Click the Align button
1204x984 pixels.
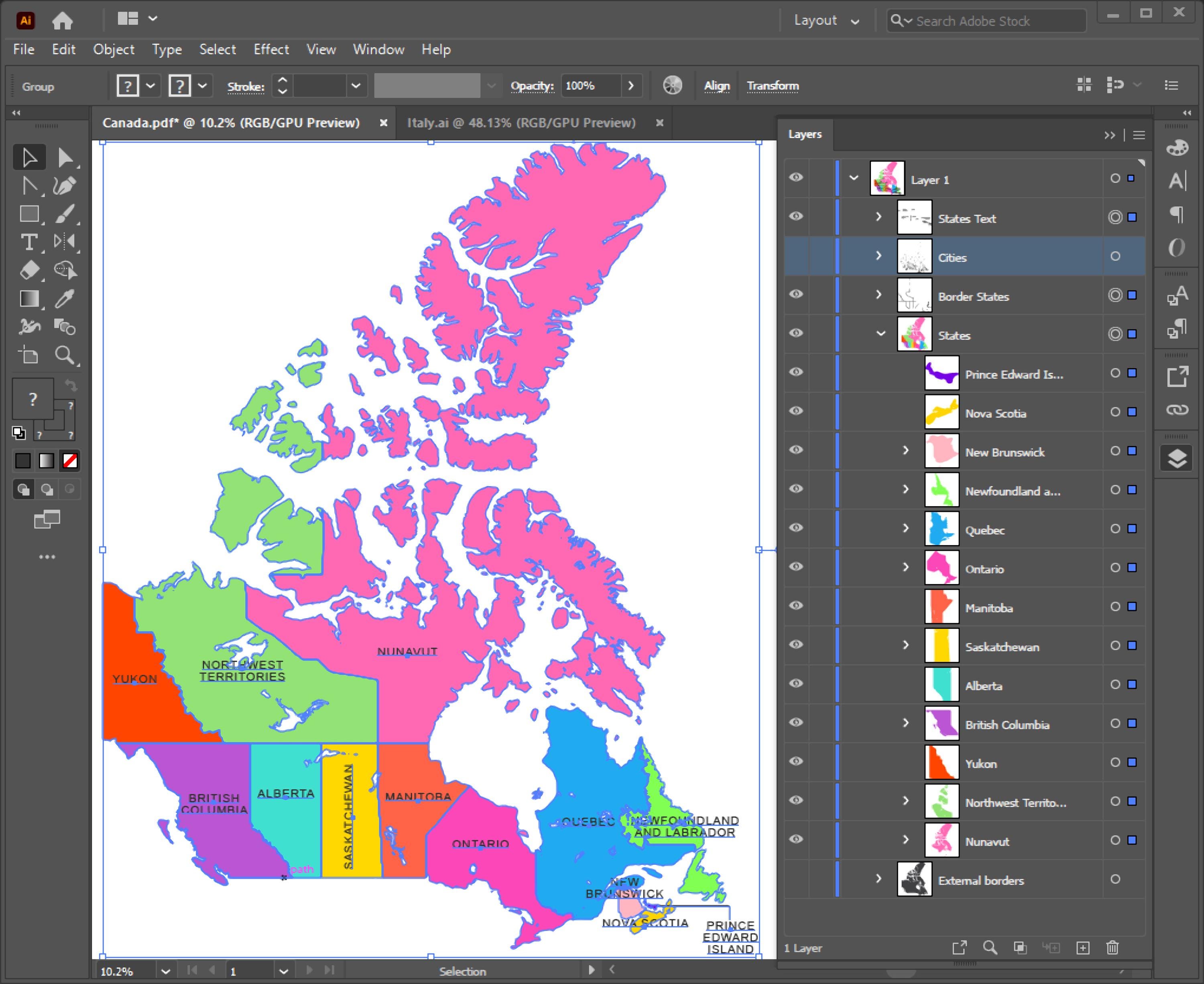coord(717,86)
